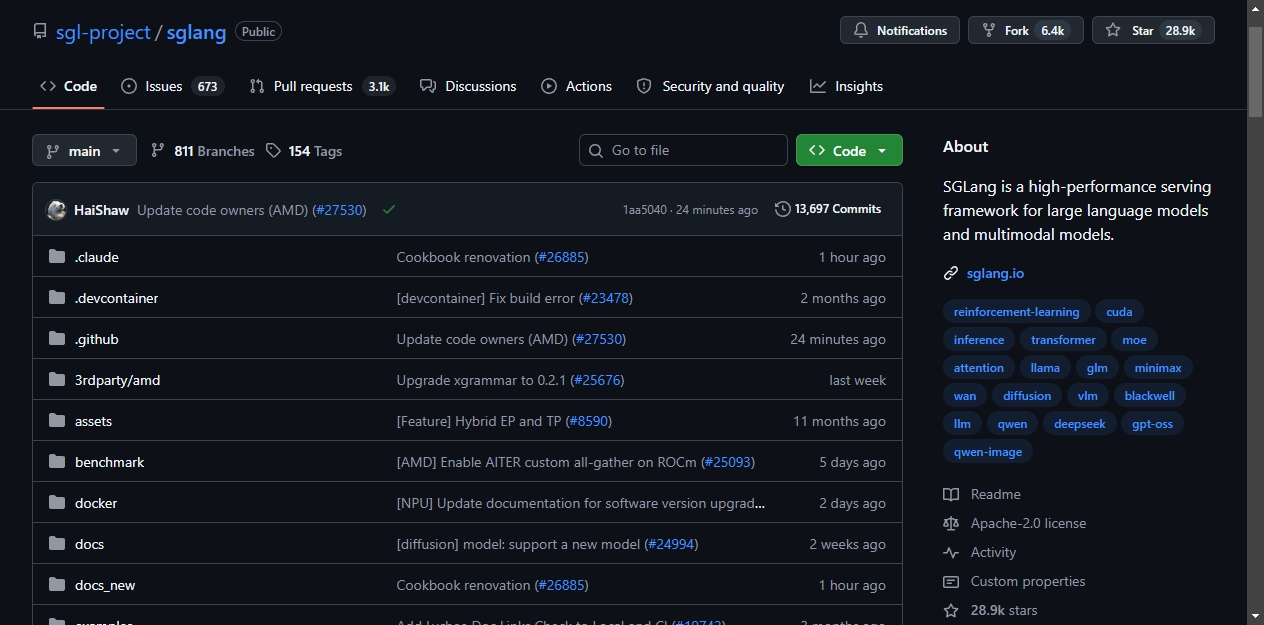The height and width of the screenshot is (625, 1264).
Task: Click the pulse icon beside Activity
Action: coord(951,552)
